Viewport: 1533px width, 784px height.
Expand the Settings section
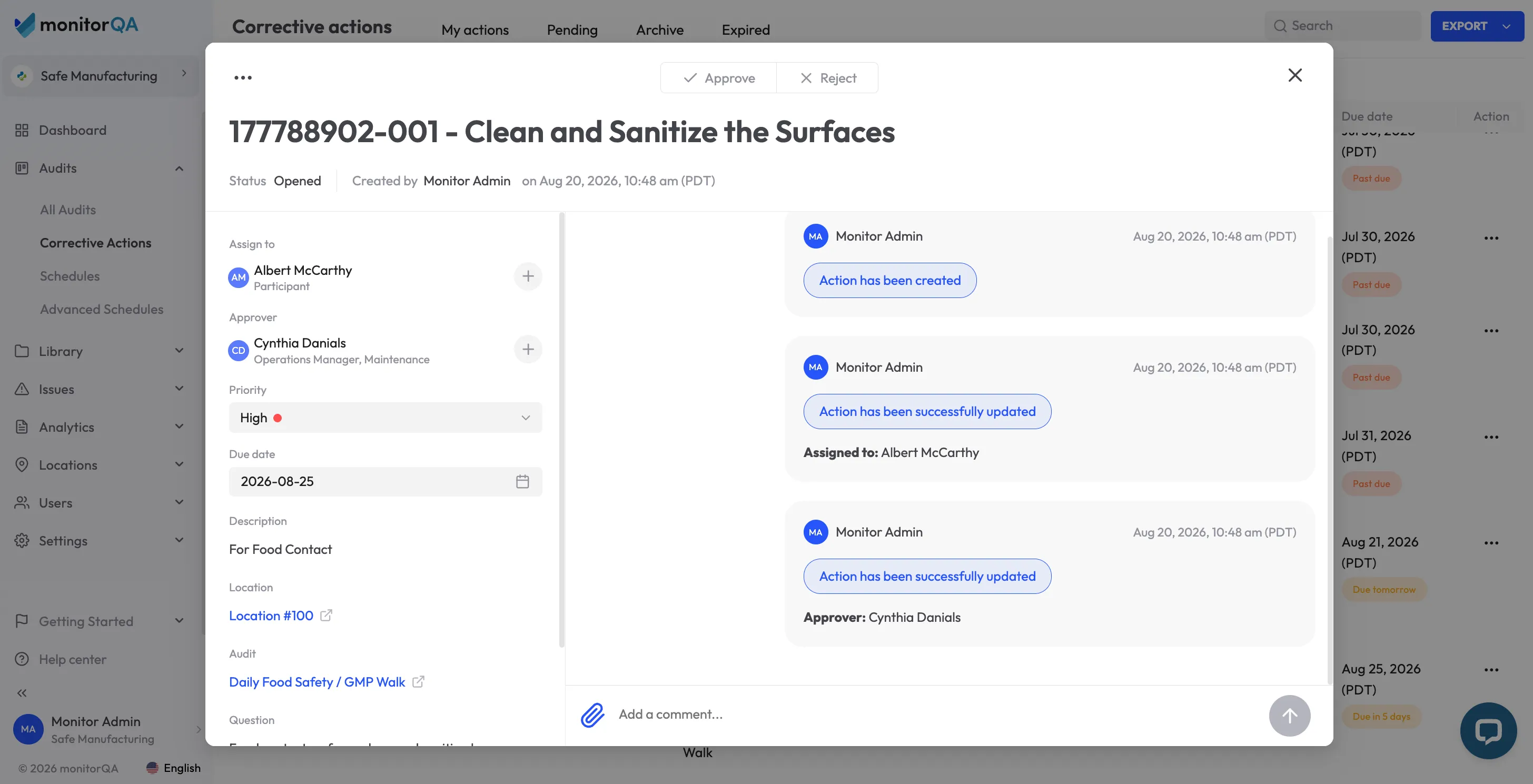179,541
